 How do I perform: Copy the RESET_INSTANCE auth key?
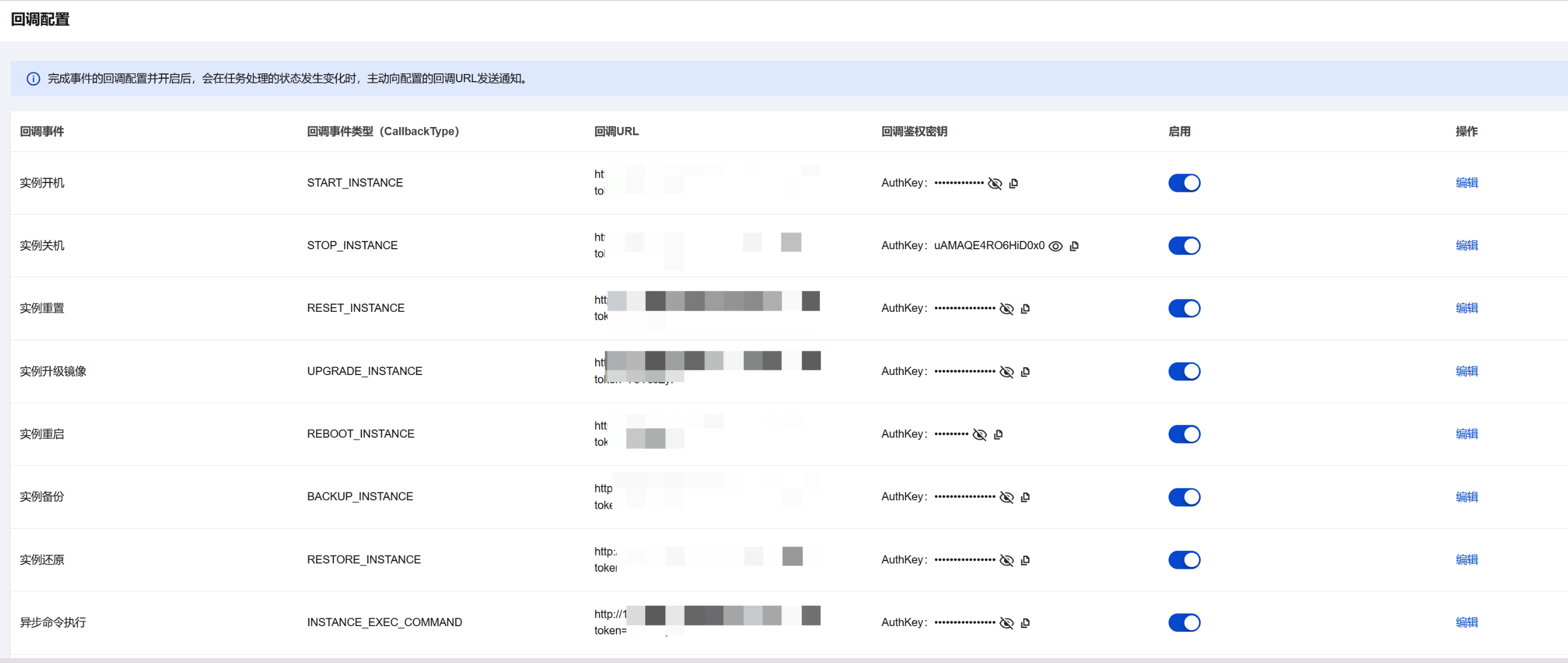[x=1025, y=309]
